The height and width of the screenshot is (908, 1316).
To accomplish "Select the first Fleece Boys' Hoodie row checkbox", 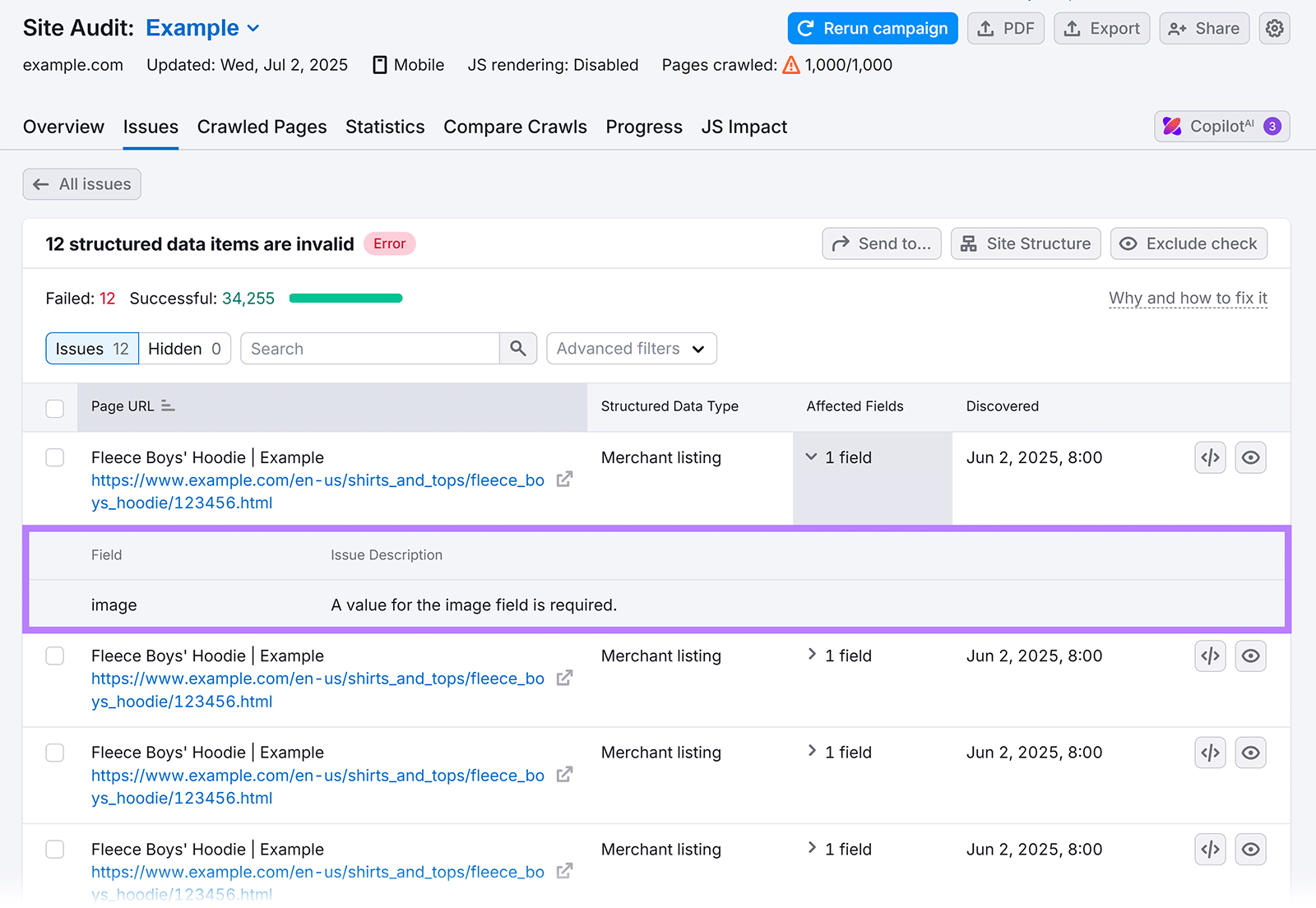I will coord(54,457).
